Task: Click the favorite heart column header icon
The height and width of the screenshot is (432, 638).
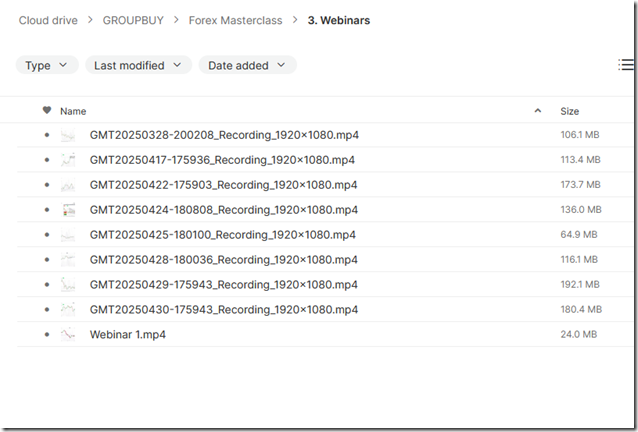Action: [x=46, y=111]
